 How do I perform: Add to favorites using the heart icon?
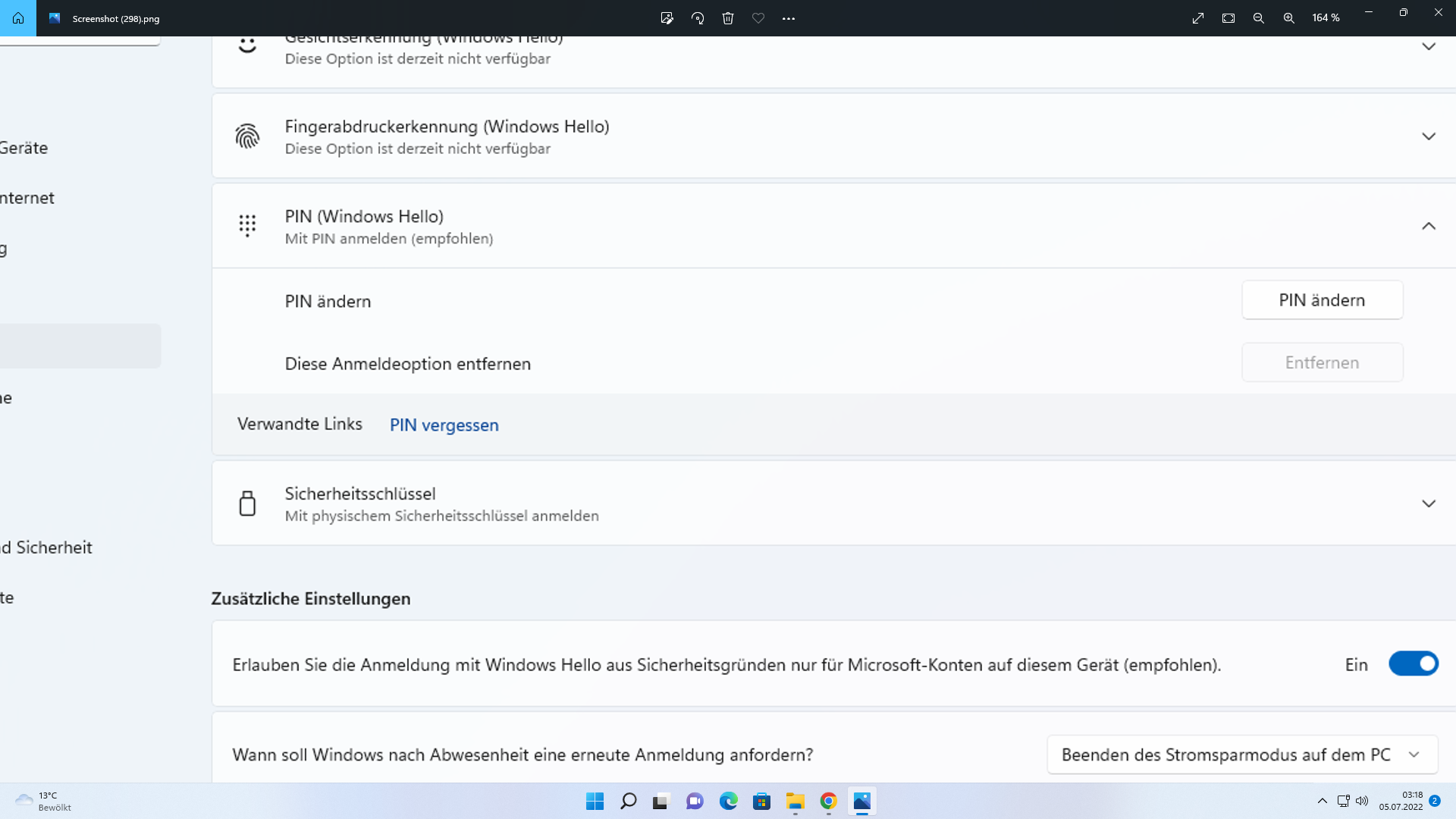click(x=758, y=18)
